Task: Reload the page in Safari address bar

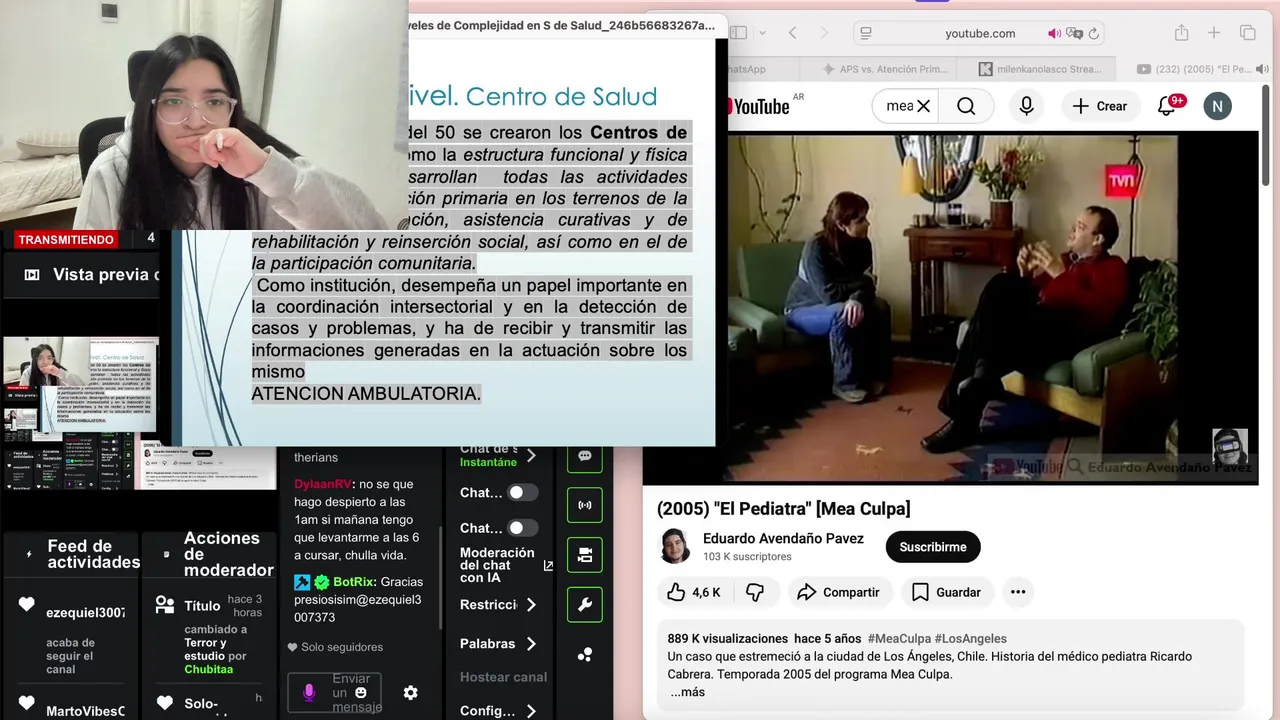Action: pos(1094,33)
